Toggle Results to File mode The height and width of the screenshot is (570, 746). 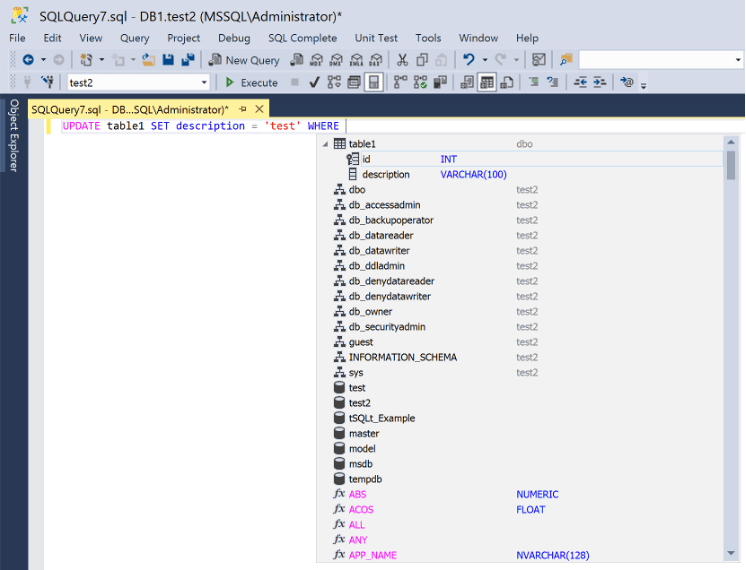(507, 82)
